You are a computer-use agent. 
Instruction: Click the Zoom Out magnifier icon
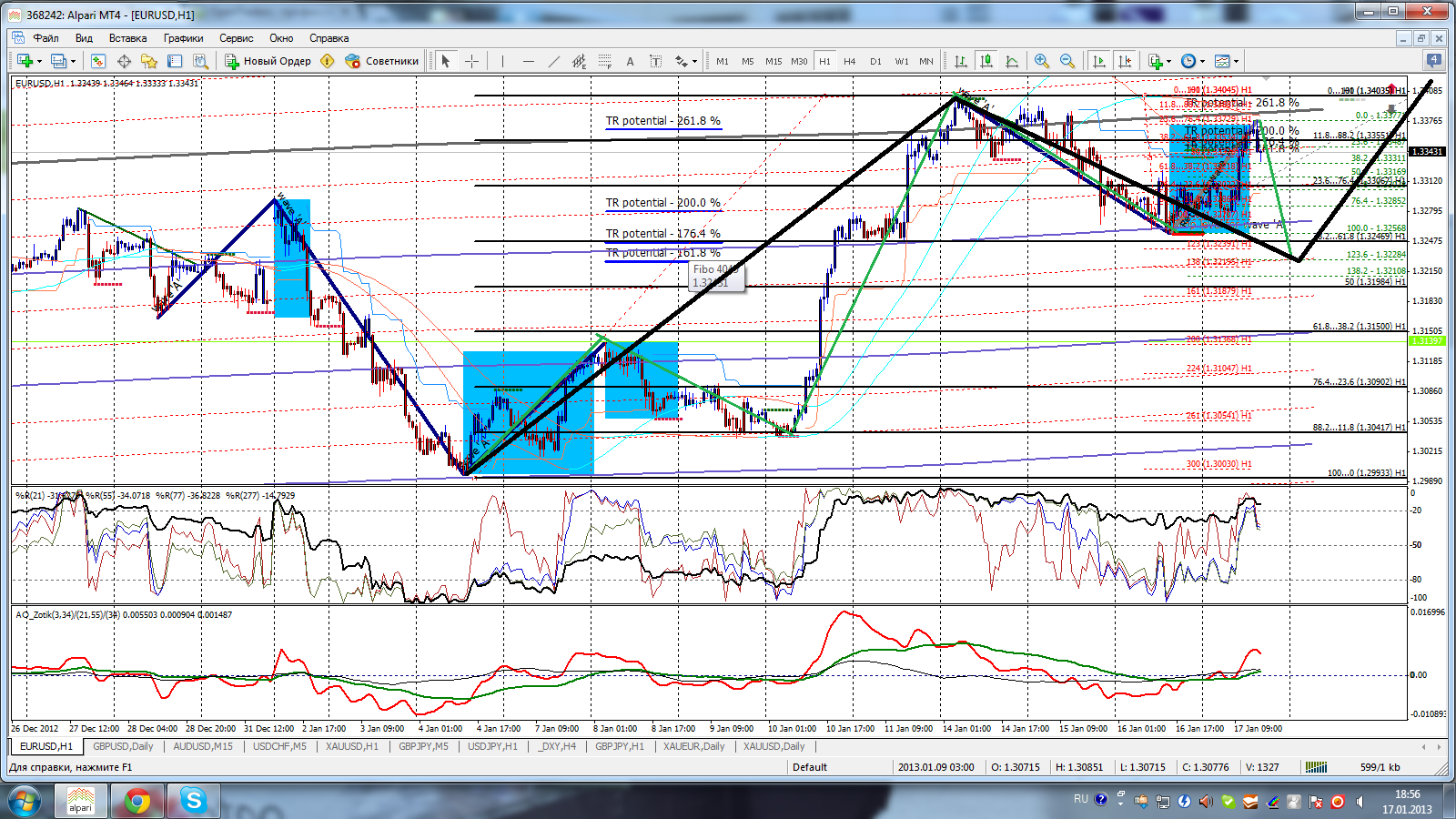tap(1067, 61)
